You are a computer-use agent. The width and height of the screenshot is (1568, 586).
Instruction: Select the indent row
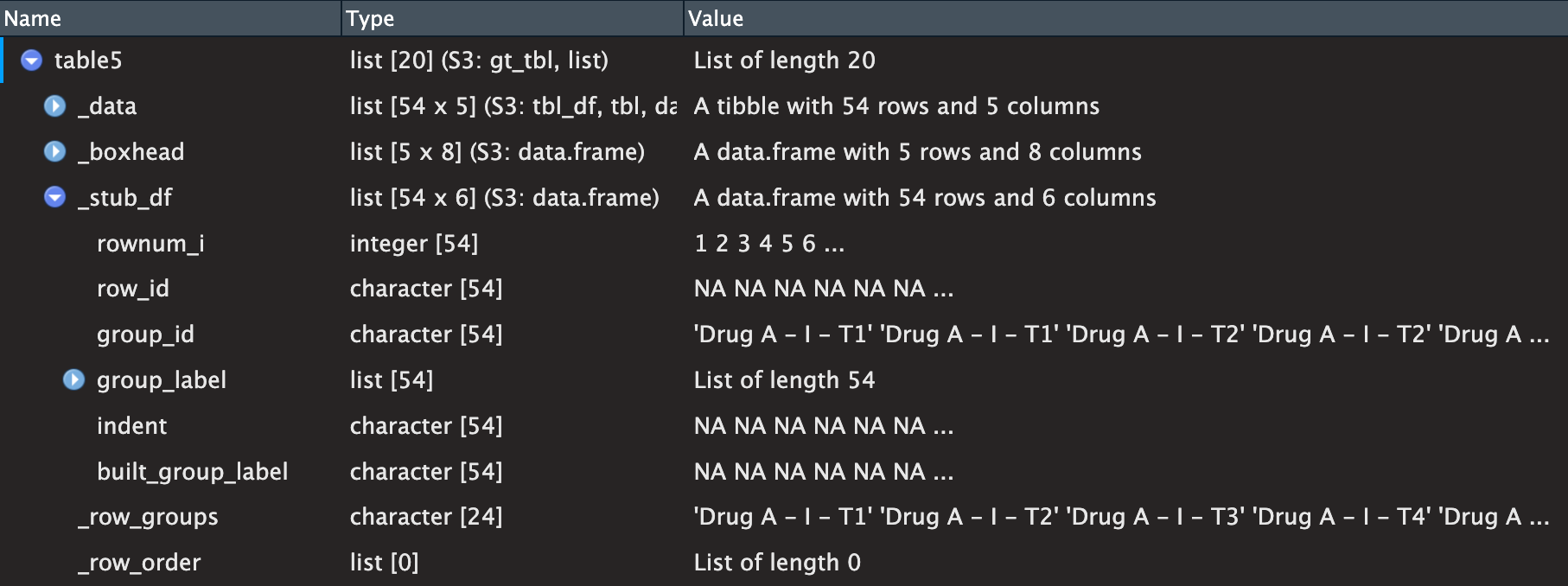(784, 426)
